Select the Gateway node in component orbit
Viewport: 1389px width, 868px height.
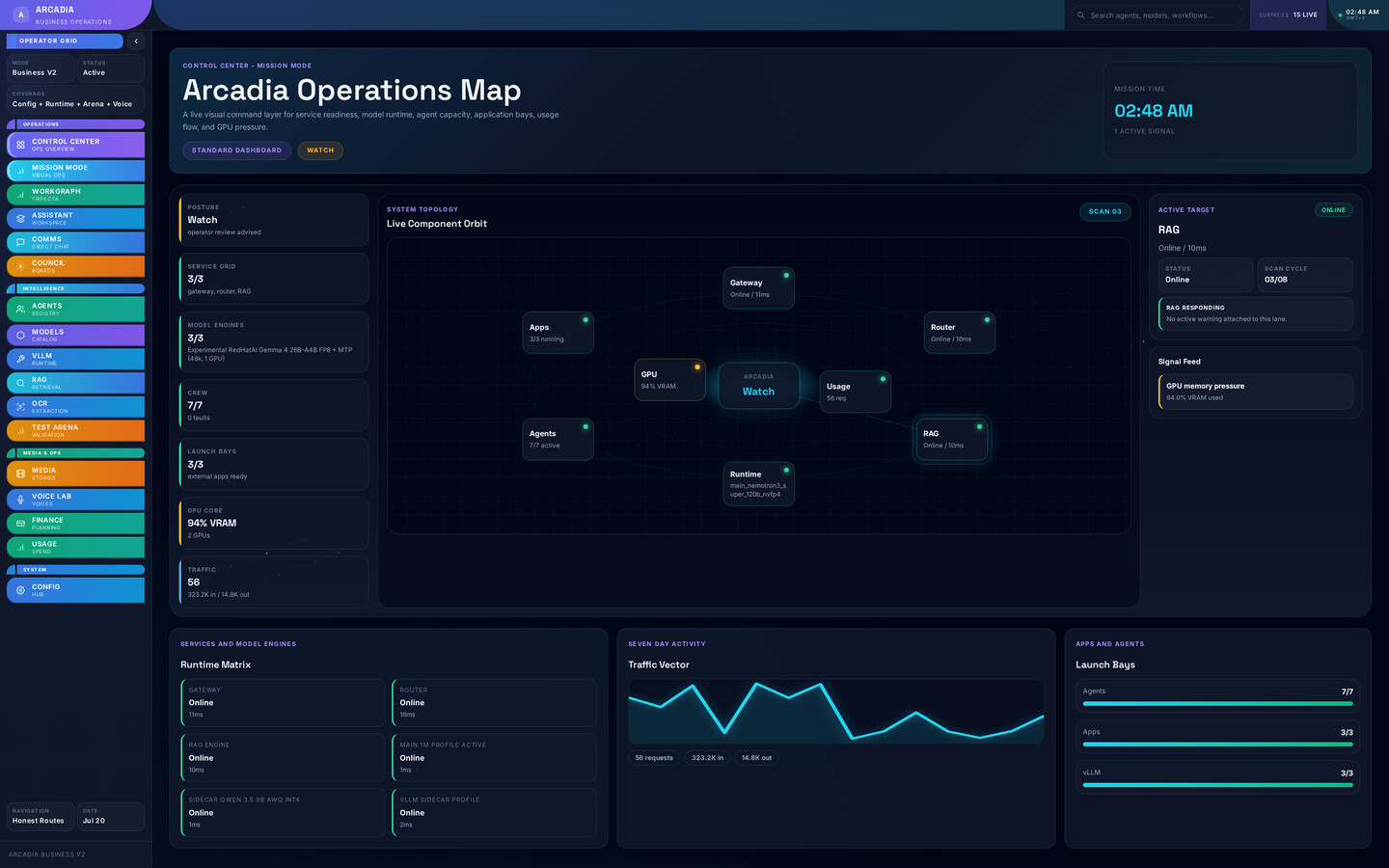coord(759,288)
